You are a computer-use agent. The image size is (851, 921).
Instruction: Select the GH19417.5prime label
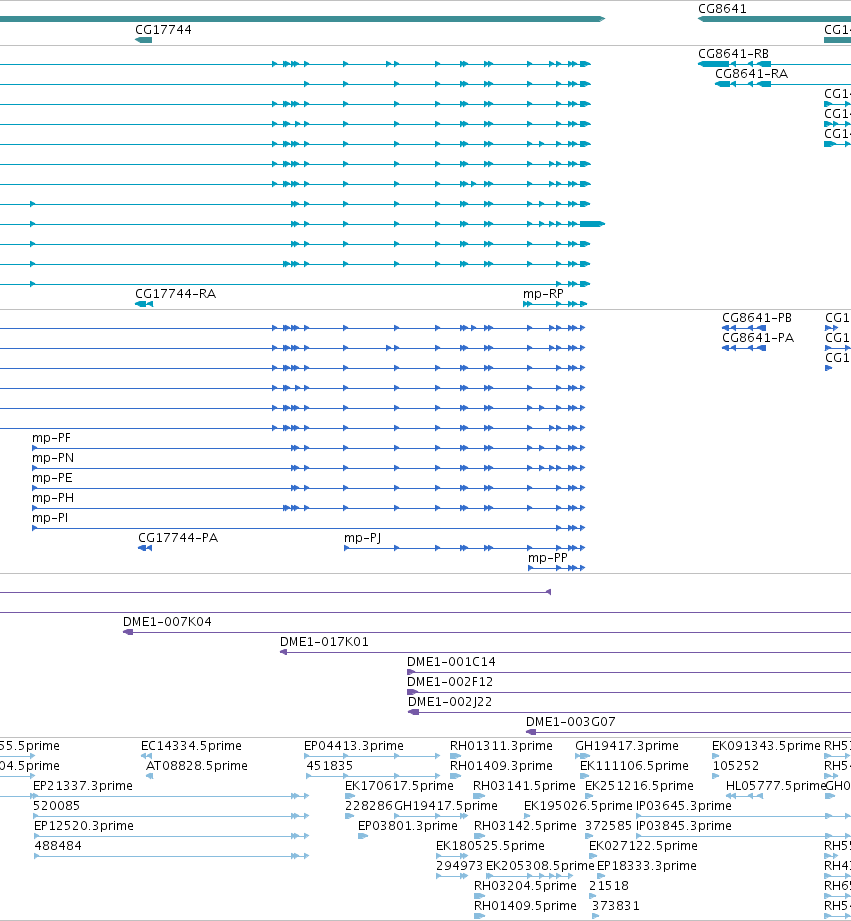point(445,806)
